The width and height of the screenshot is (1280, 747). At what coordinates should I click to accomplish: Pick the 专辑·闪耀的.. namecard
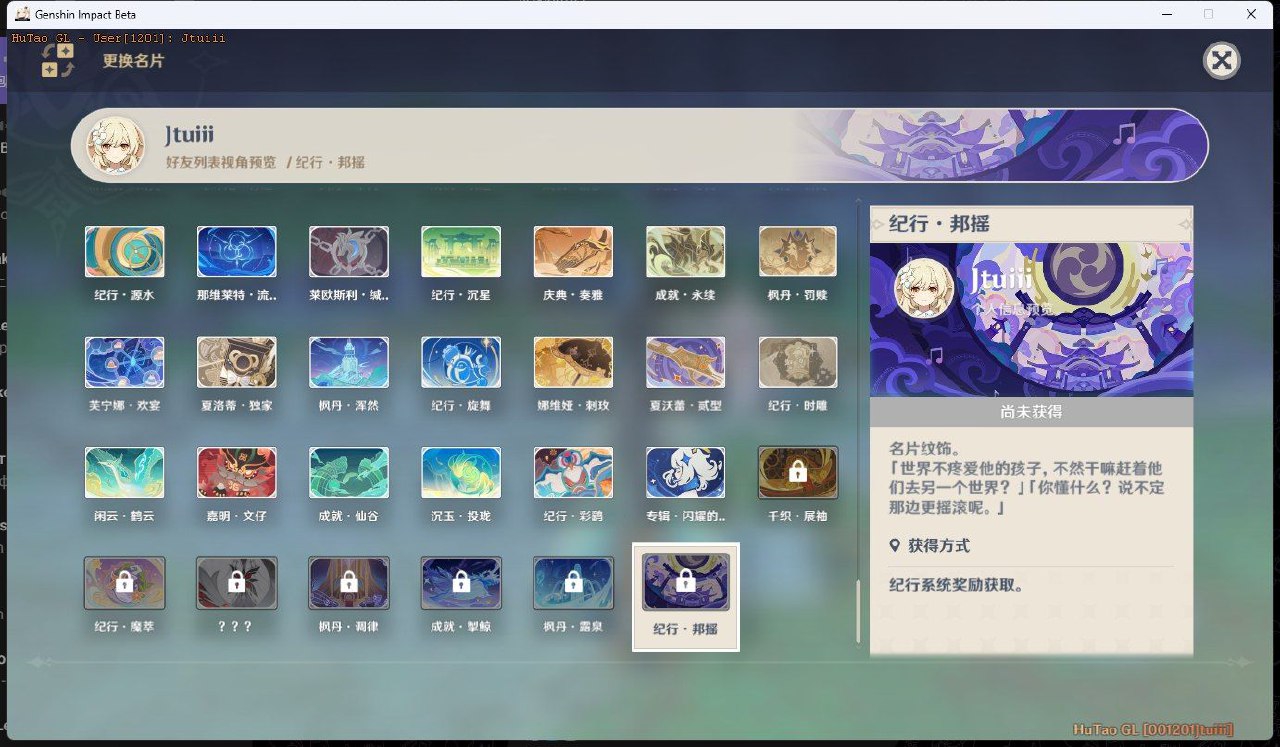[685, 472]
